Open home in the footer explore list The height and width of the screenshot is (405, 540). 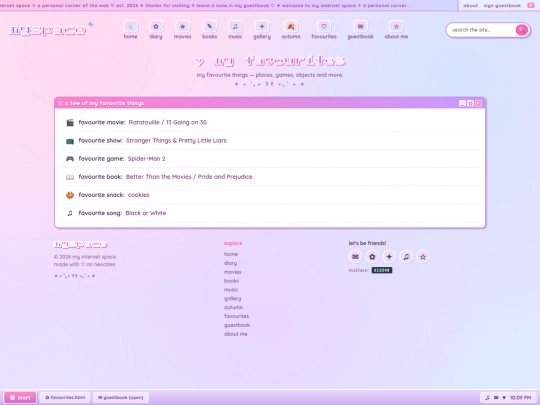pyautogui.click(x=231, y=254)
